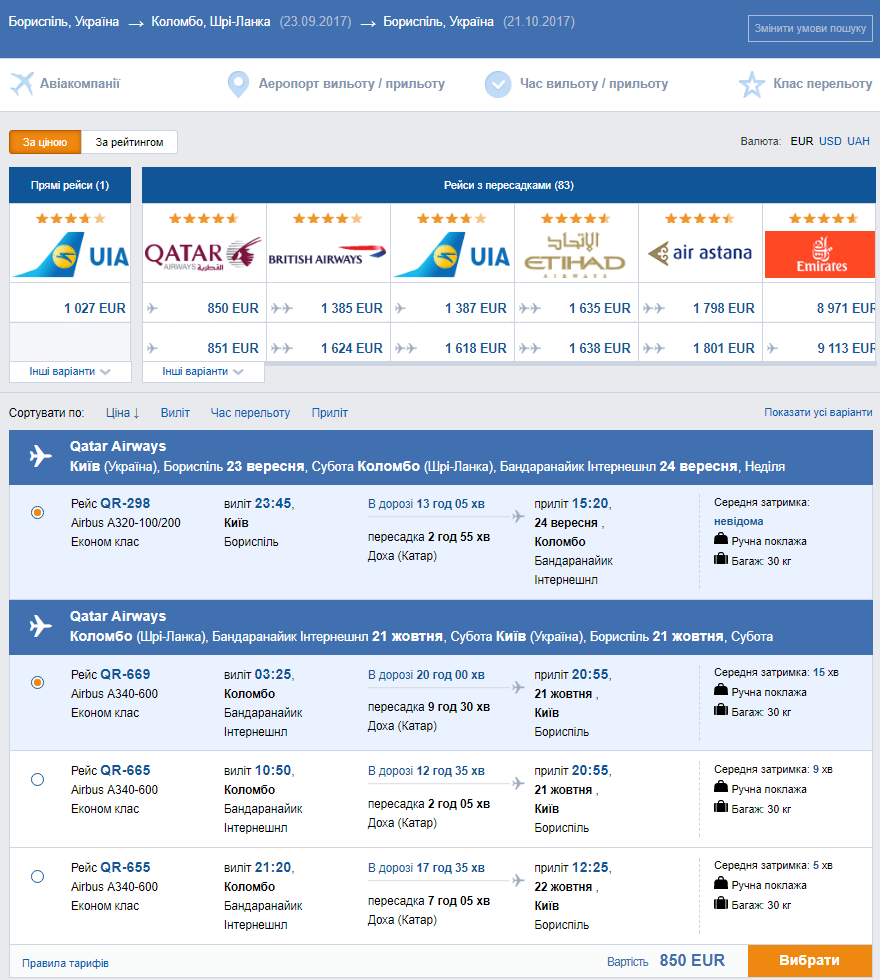Viewport: 880px width, 980px height.
Task: Click hand luggage icon in QR-669 row
Action: coord(721,690)
